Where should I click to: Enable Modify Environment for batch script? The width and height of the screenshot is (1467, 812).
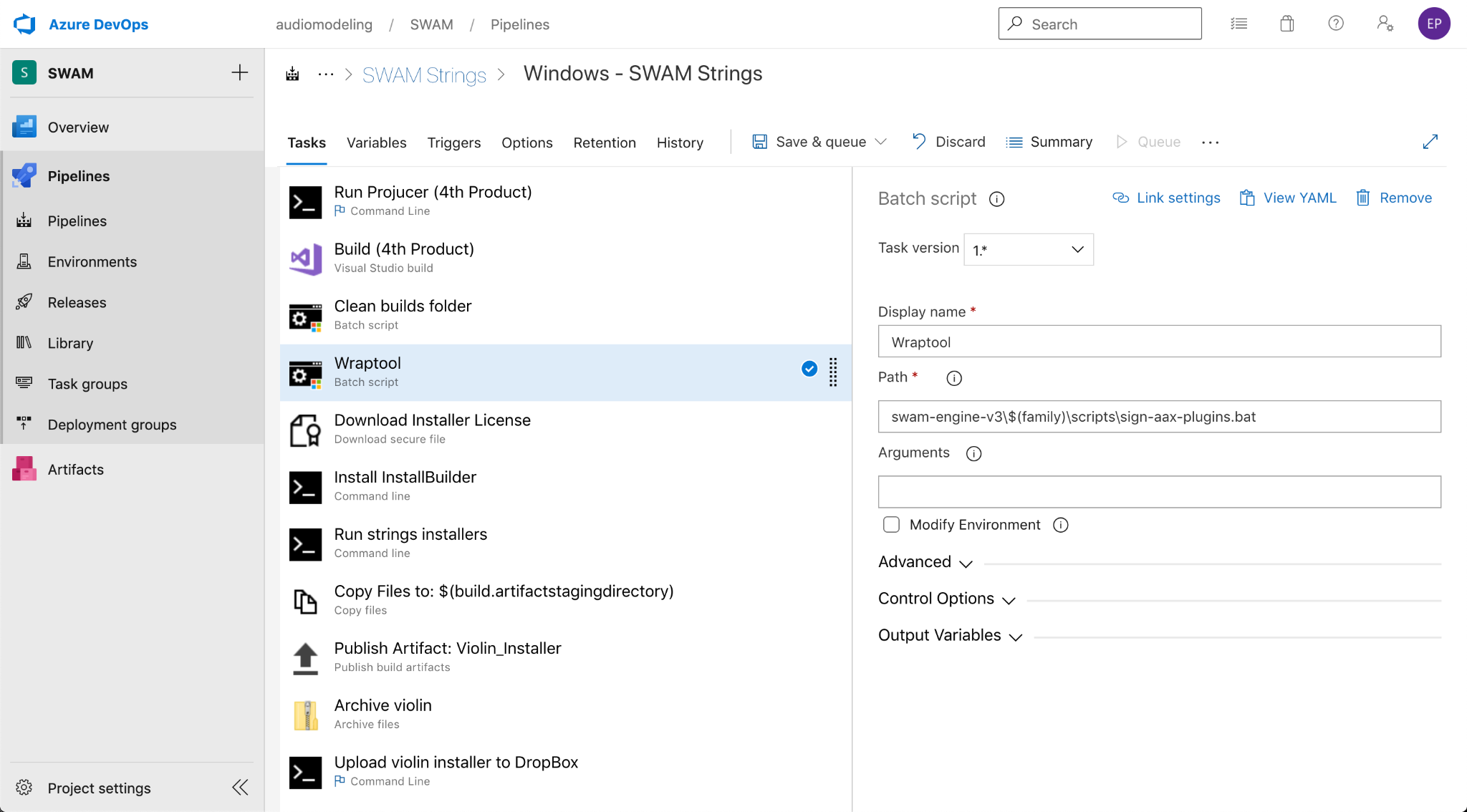889,524
